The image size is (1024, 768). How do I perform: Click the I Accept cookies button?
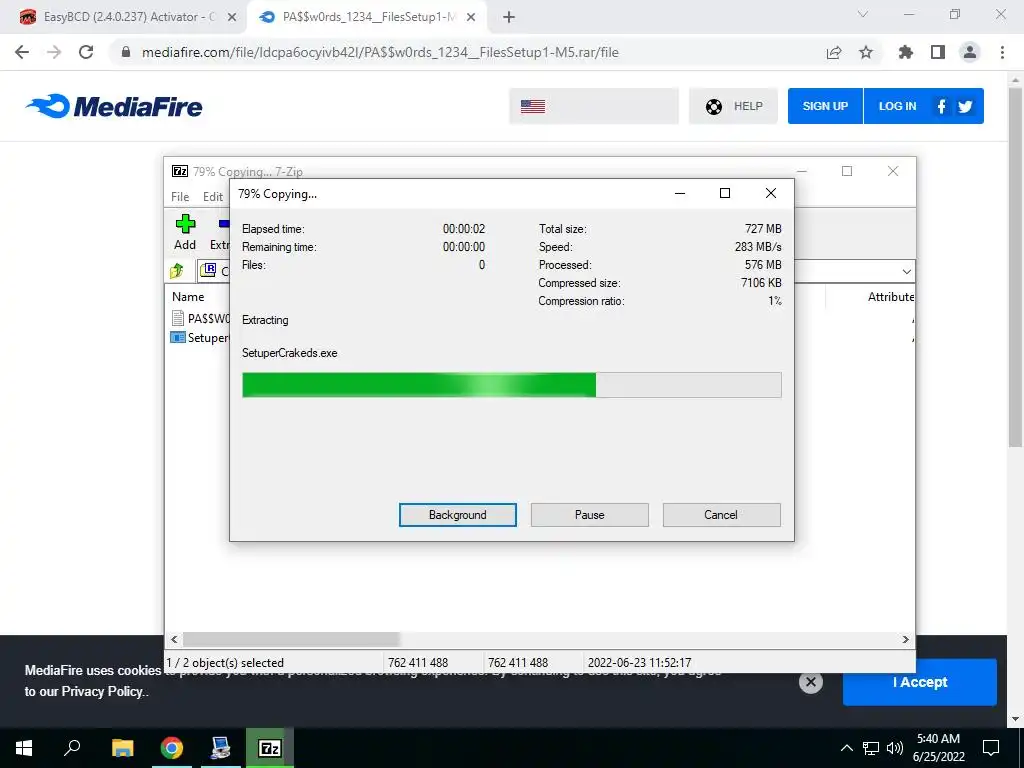click(x=920, y=682)
